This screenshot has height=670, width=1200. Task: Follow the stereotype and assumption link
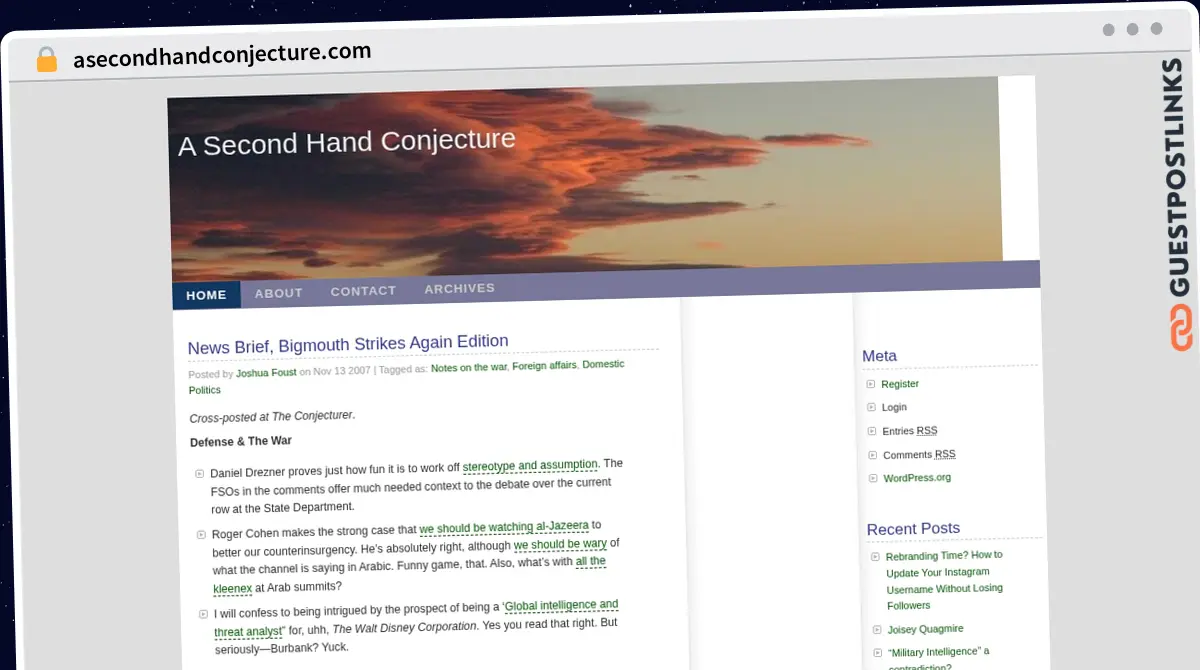530,465
